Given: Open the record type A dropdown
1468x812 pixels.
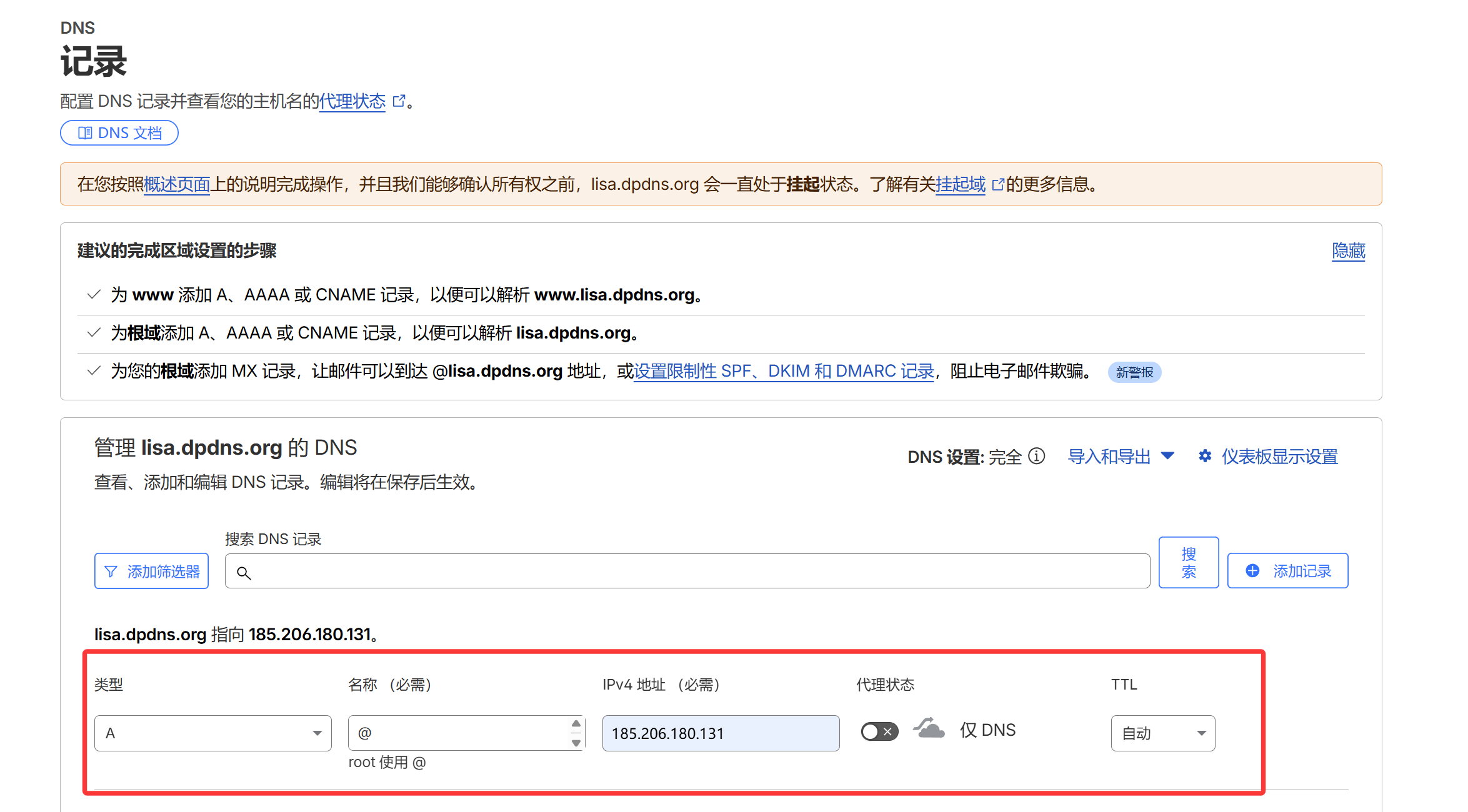Looking at the screenshot, I should (x=212, y=733).
